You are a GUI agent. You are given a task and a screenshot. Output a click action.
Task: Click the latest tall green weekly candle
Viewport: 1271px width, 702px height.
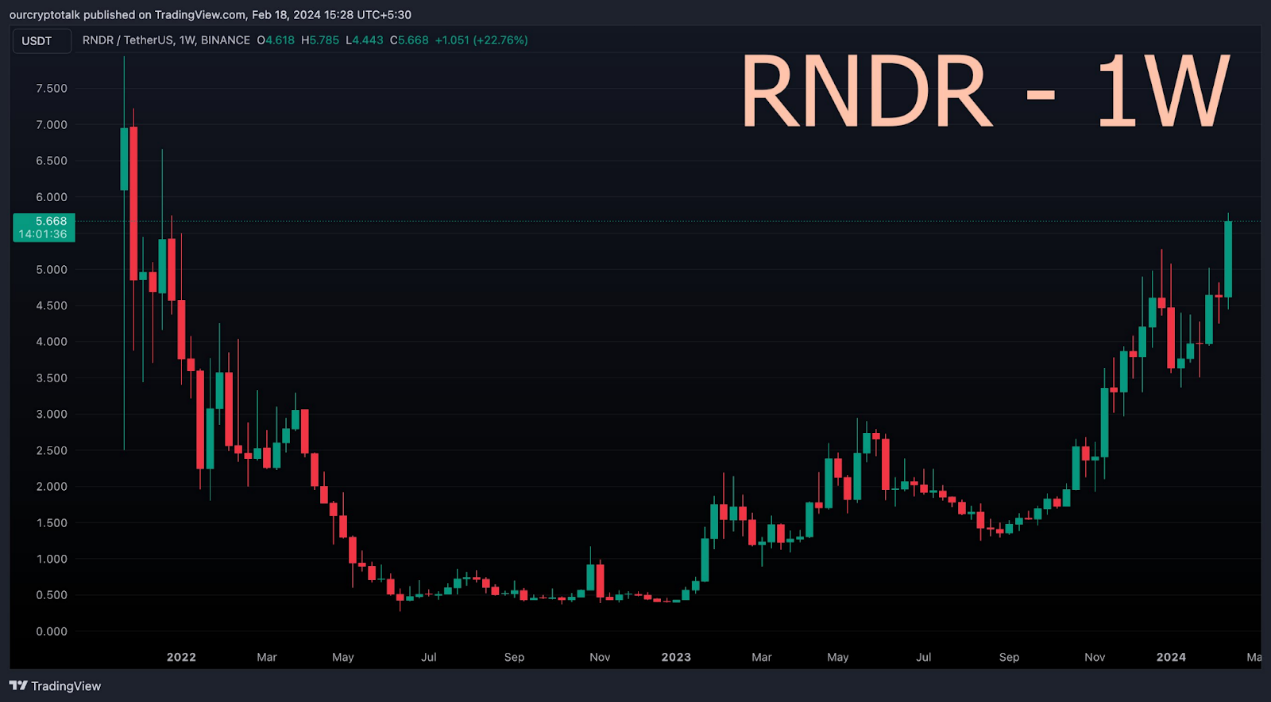pos(1228,259)
